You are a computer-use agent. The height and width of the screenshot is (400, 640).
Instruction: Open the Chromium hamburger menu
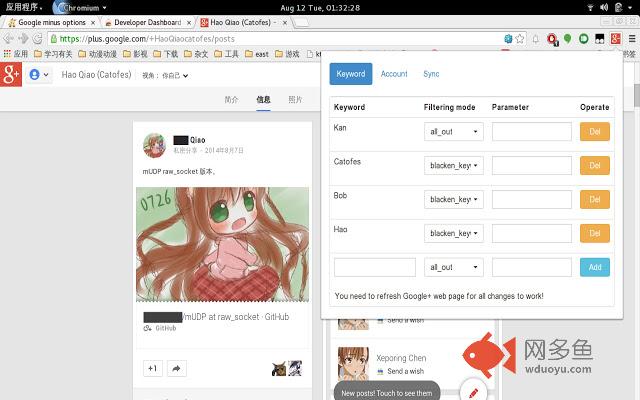click(632, 39)
